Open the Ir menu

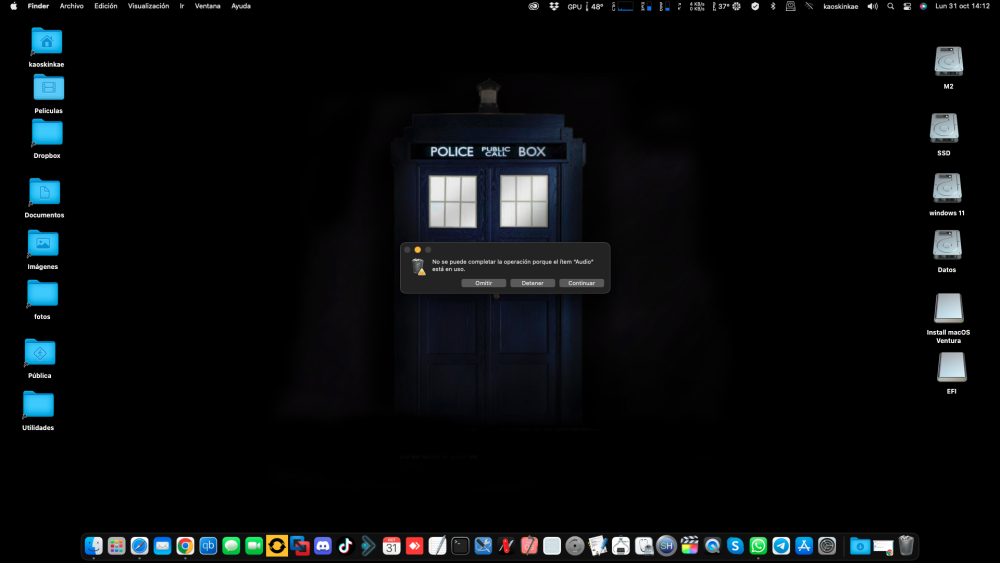tap(182, 6)
